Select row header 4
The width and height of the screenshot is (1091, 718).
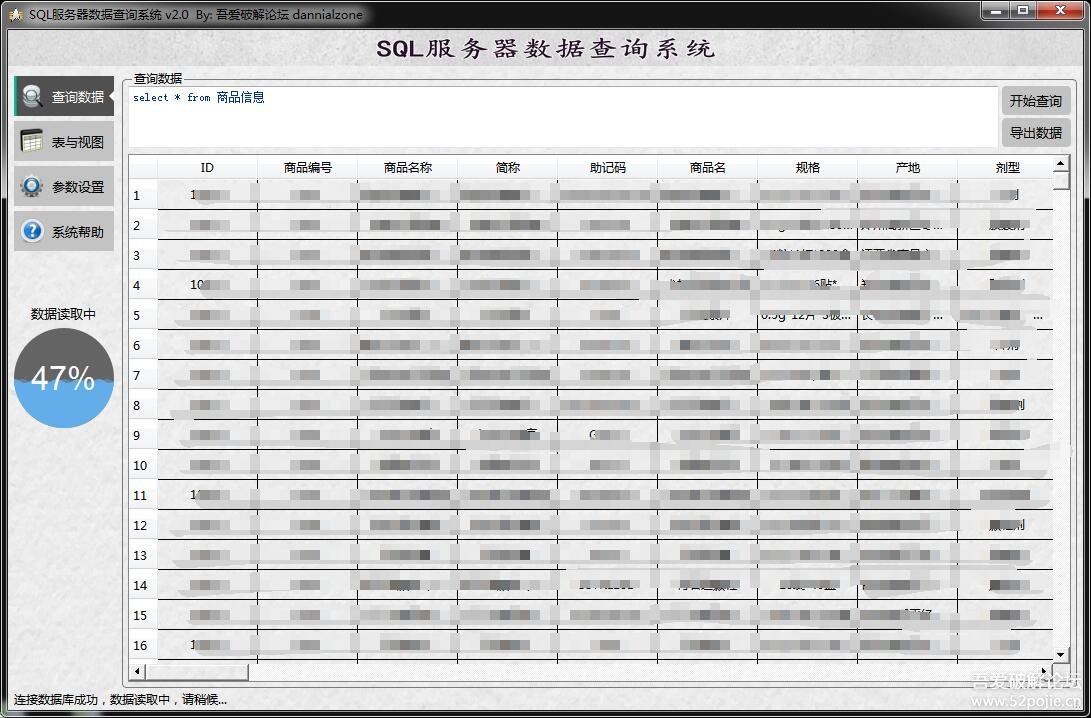point(143,285)
